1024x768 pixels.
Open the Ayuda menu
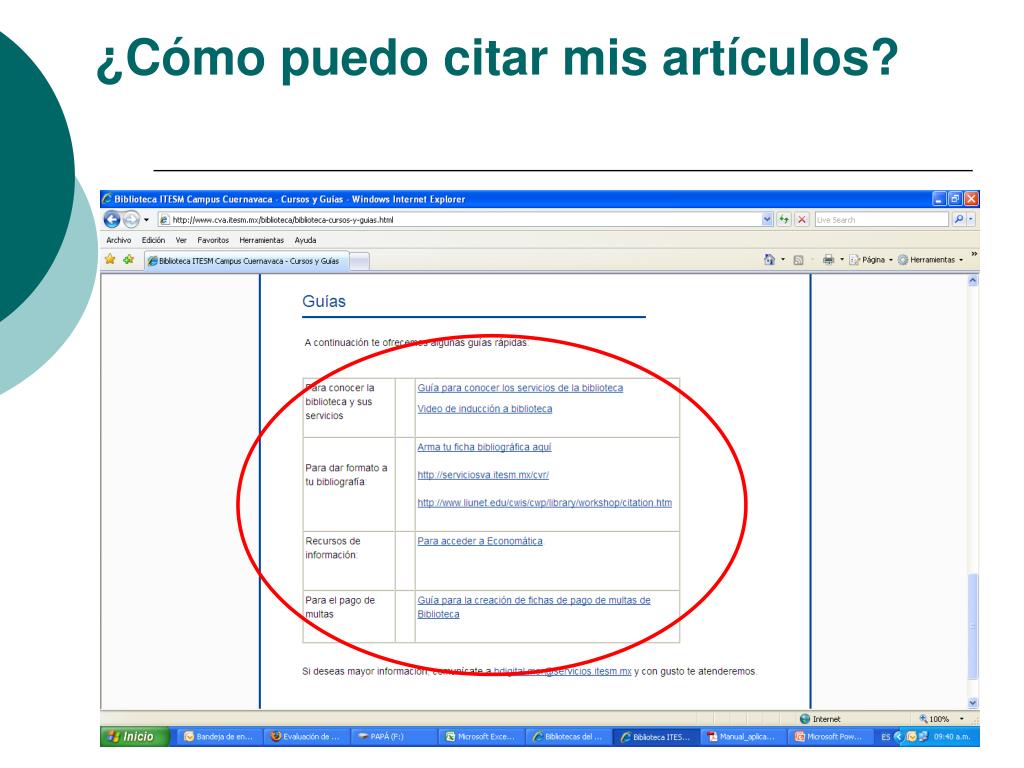(305, 240)
